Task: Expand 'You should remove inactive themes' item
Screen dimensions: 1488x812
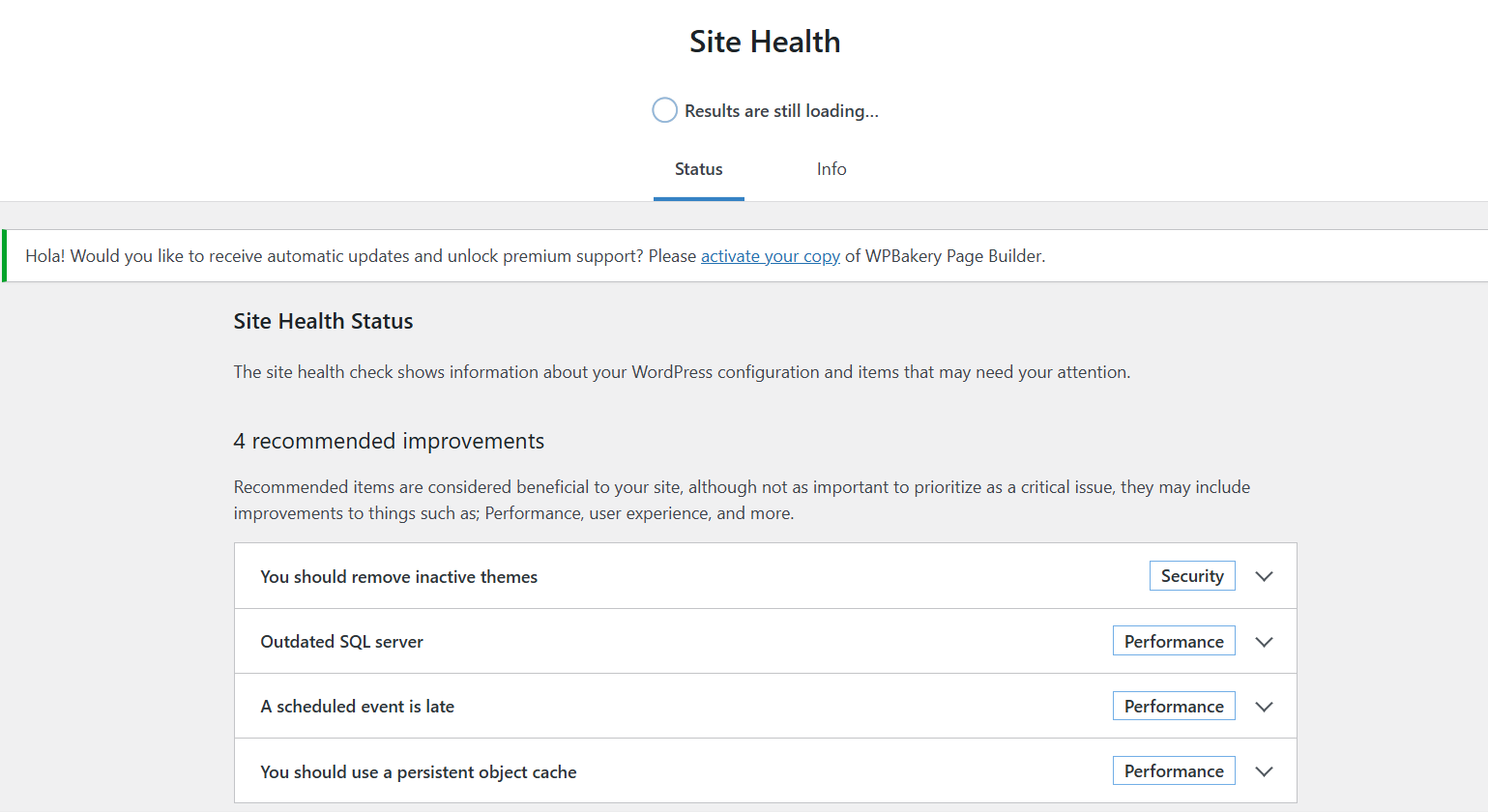Action: [x=398, y=577]
